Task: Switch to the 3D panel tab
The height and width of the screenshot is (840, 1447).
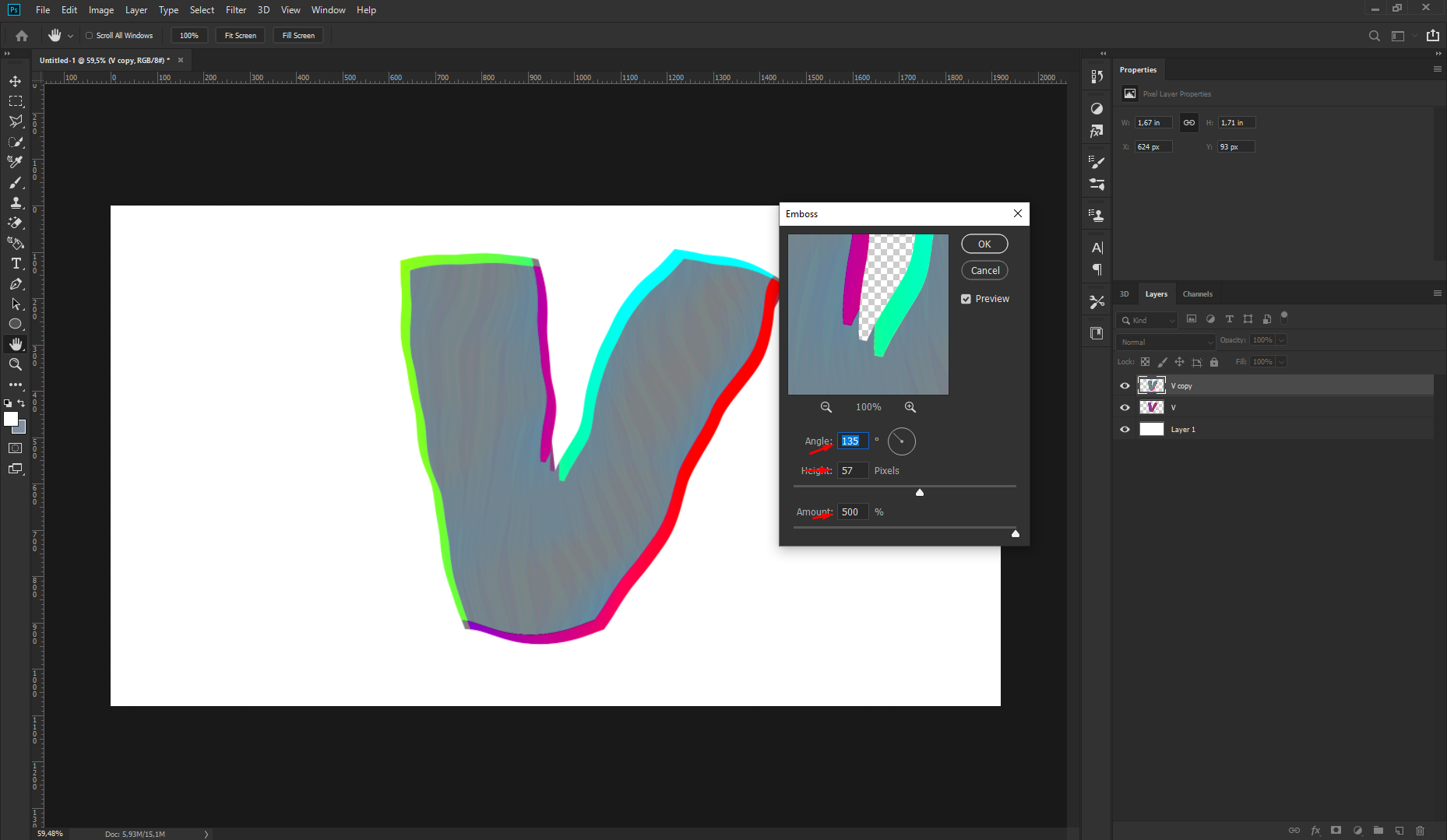Action: (1124, 294)
